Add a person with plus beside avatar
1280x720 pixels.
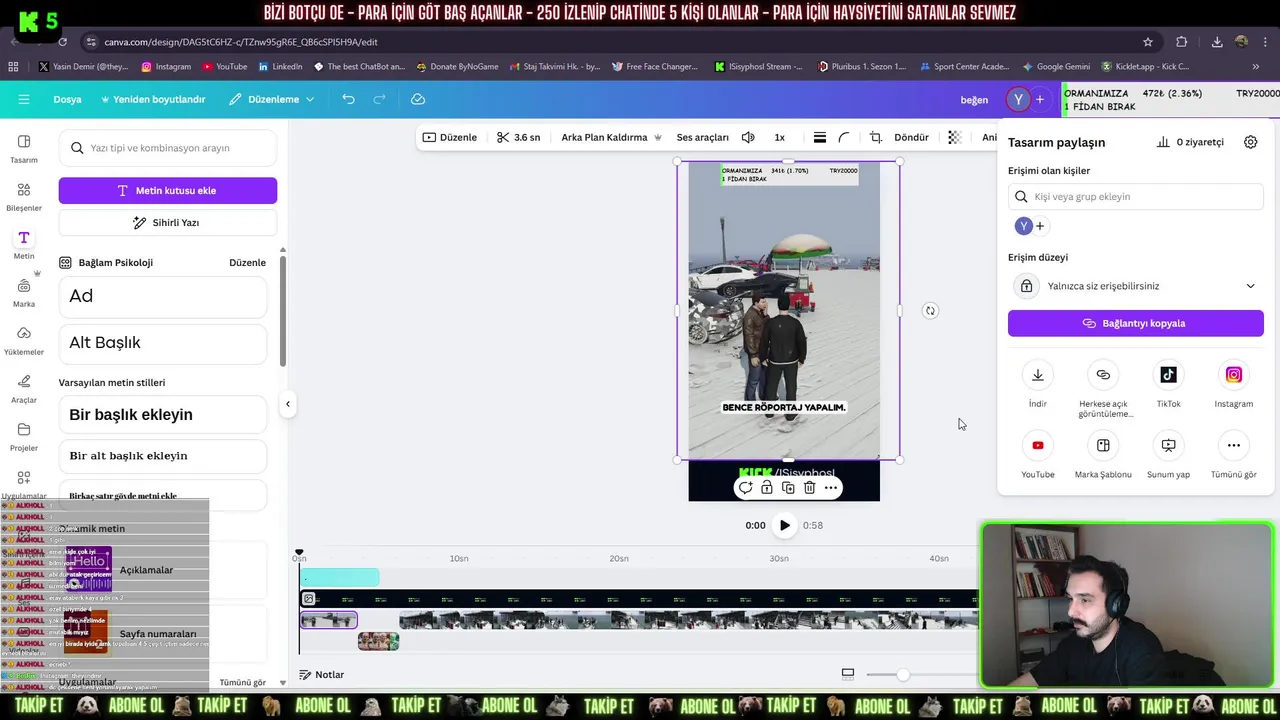[1040, 226]
